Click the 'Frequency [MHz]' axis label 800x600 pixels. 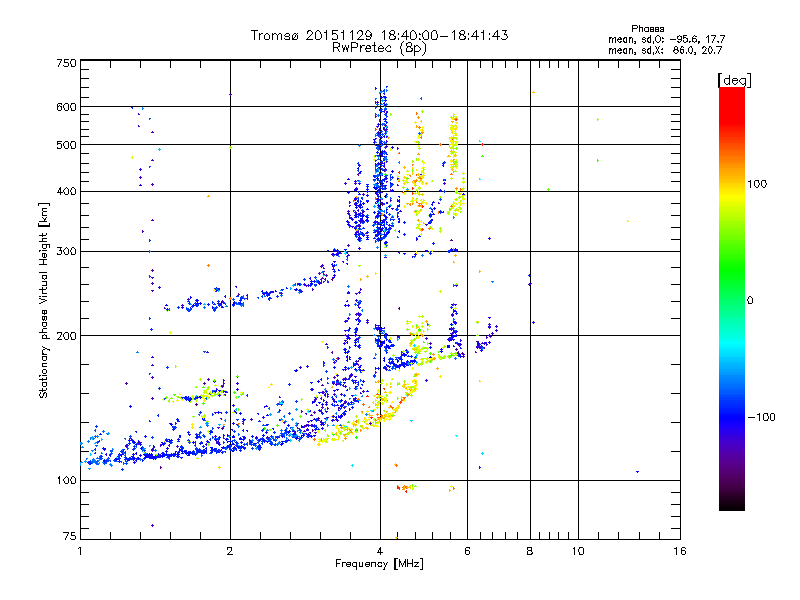379,564
